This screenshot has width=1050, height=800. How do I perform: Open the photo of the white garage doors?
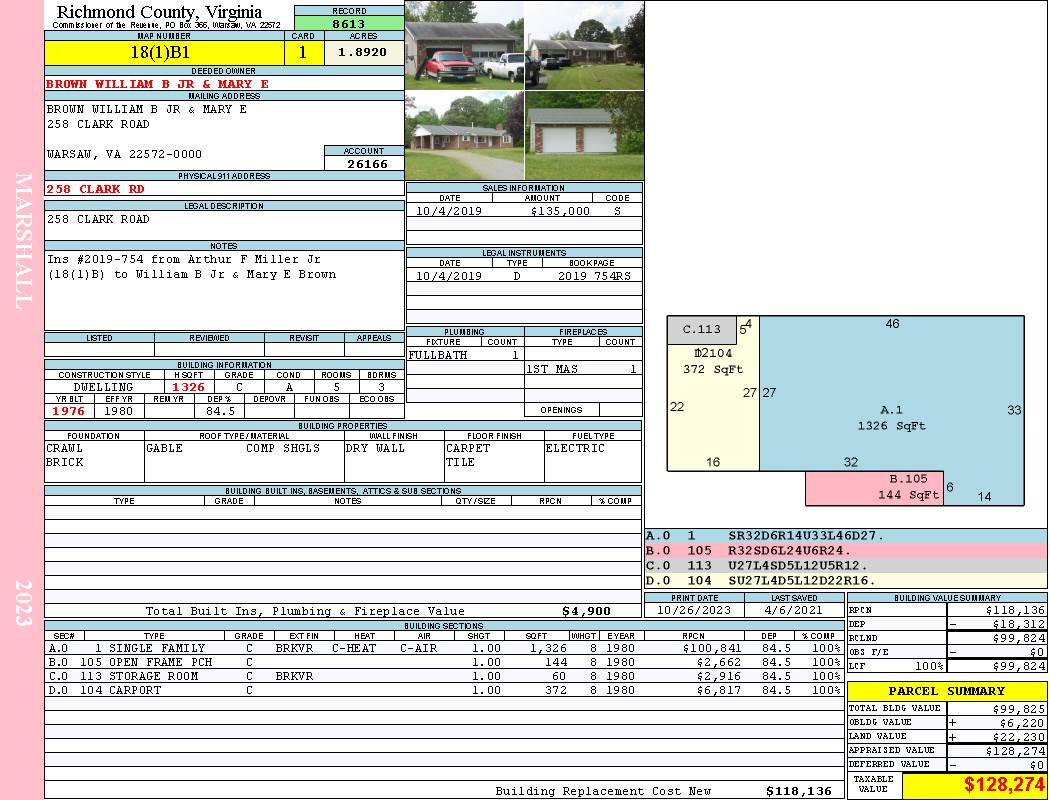[x=584, y=135]
